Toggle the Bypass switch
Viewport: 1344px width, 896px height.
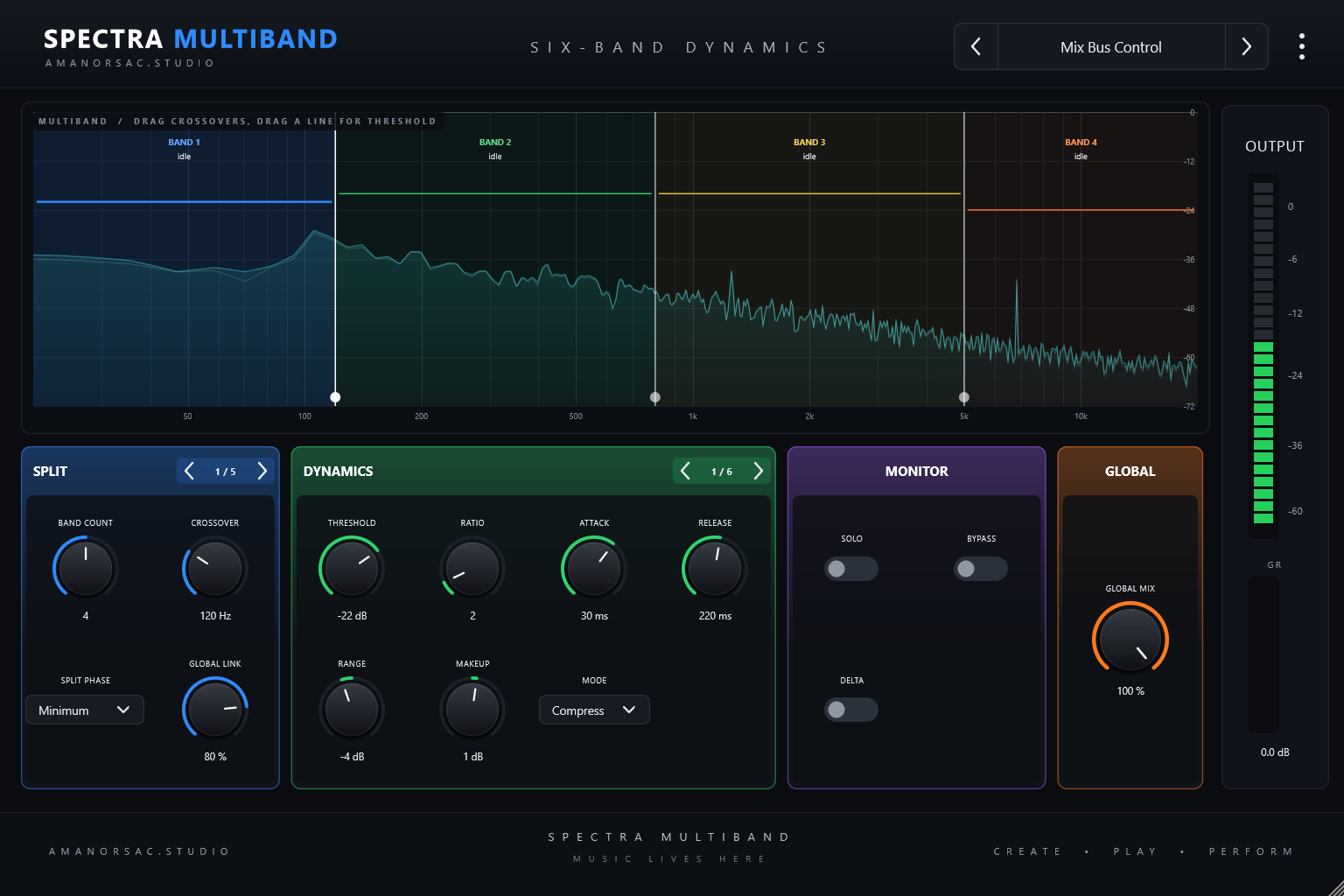[981, 569]
